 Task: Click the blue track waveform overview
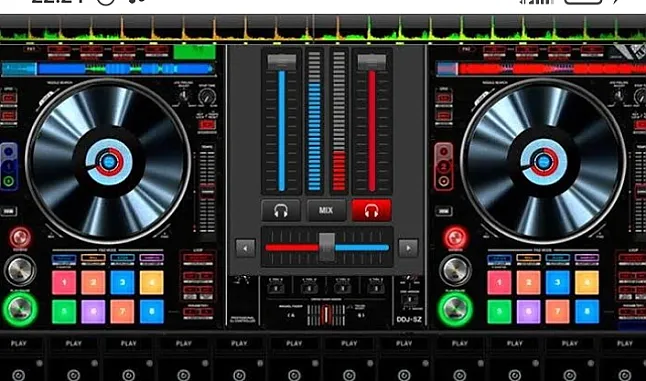108,69
